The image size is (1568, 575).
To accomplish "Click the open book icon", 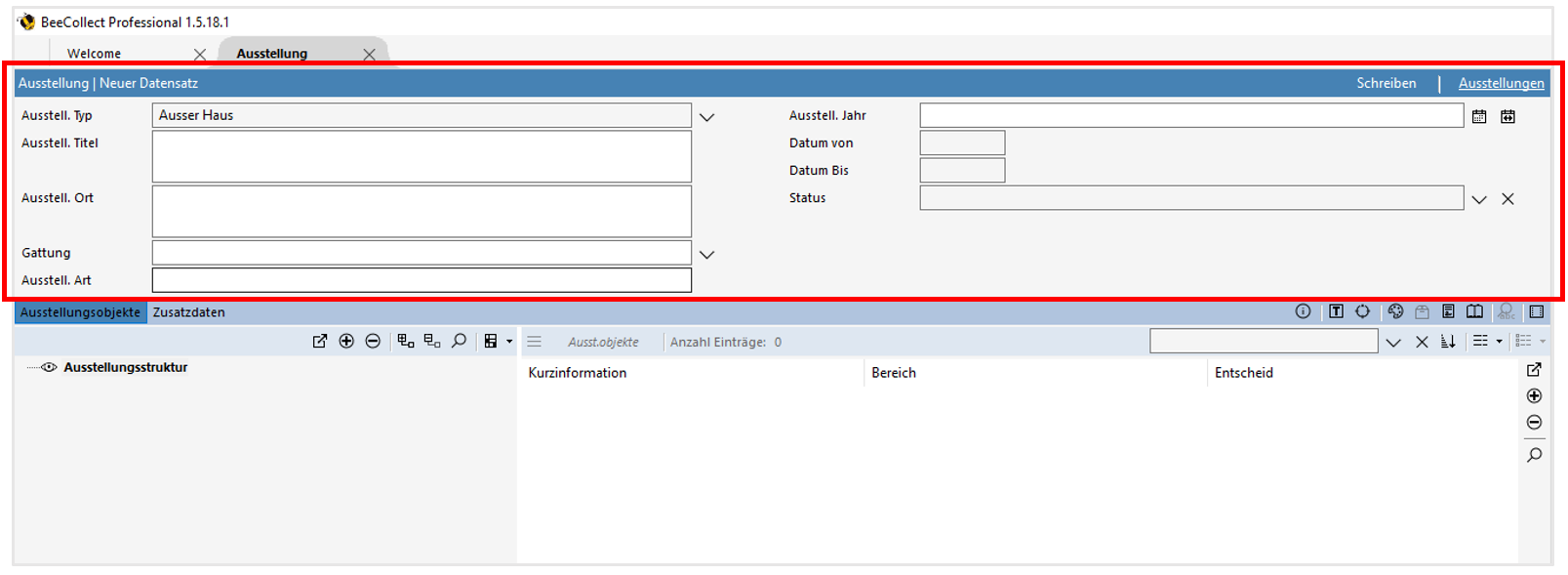I will 1474,311.
